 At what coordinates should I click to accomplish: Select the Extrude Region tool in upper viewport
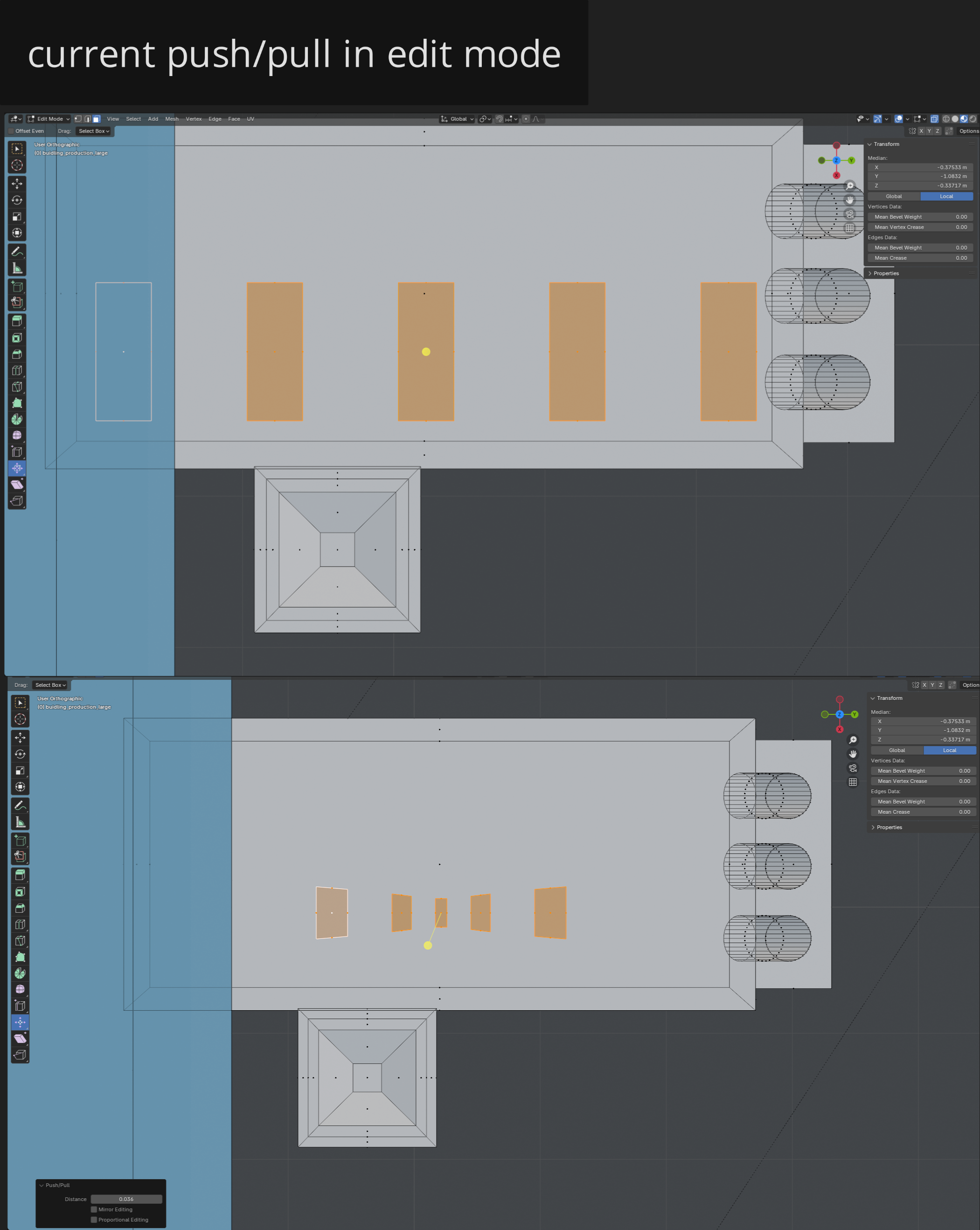pyautogui.click(x=17, y=321)
